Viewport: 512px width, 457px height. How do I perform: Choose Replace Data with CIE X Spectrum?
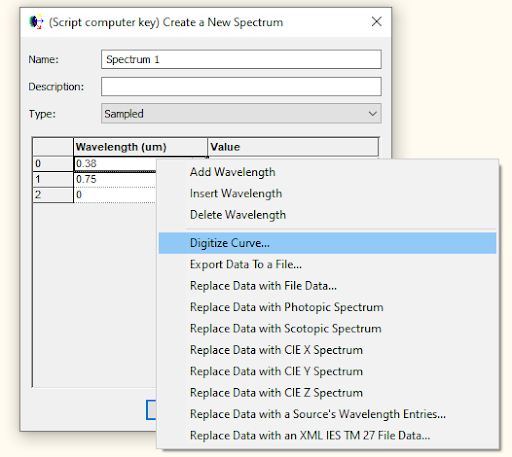[327, 350]
